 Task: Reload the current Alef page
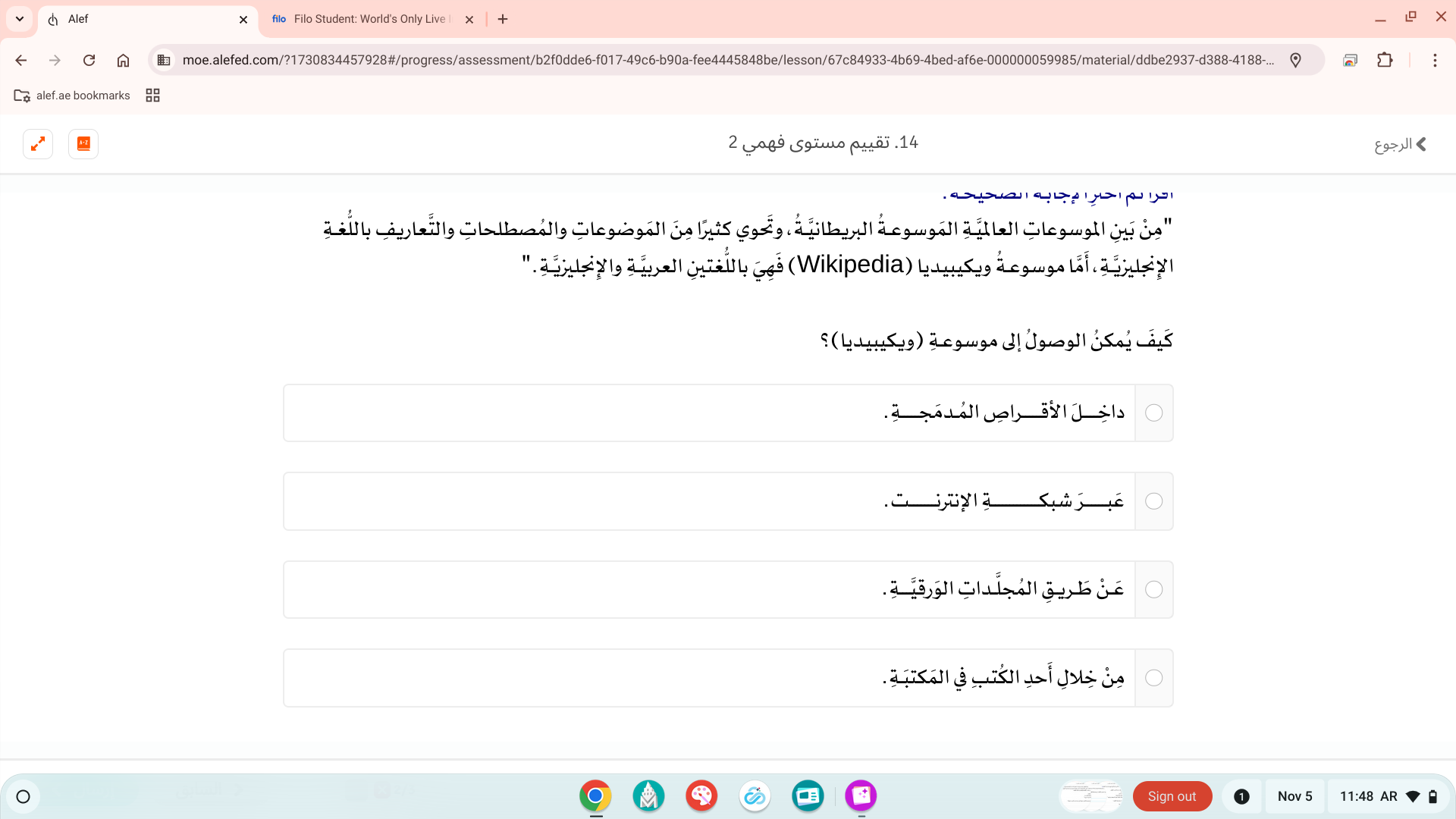(89, 60)
